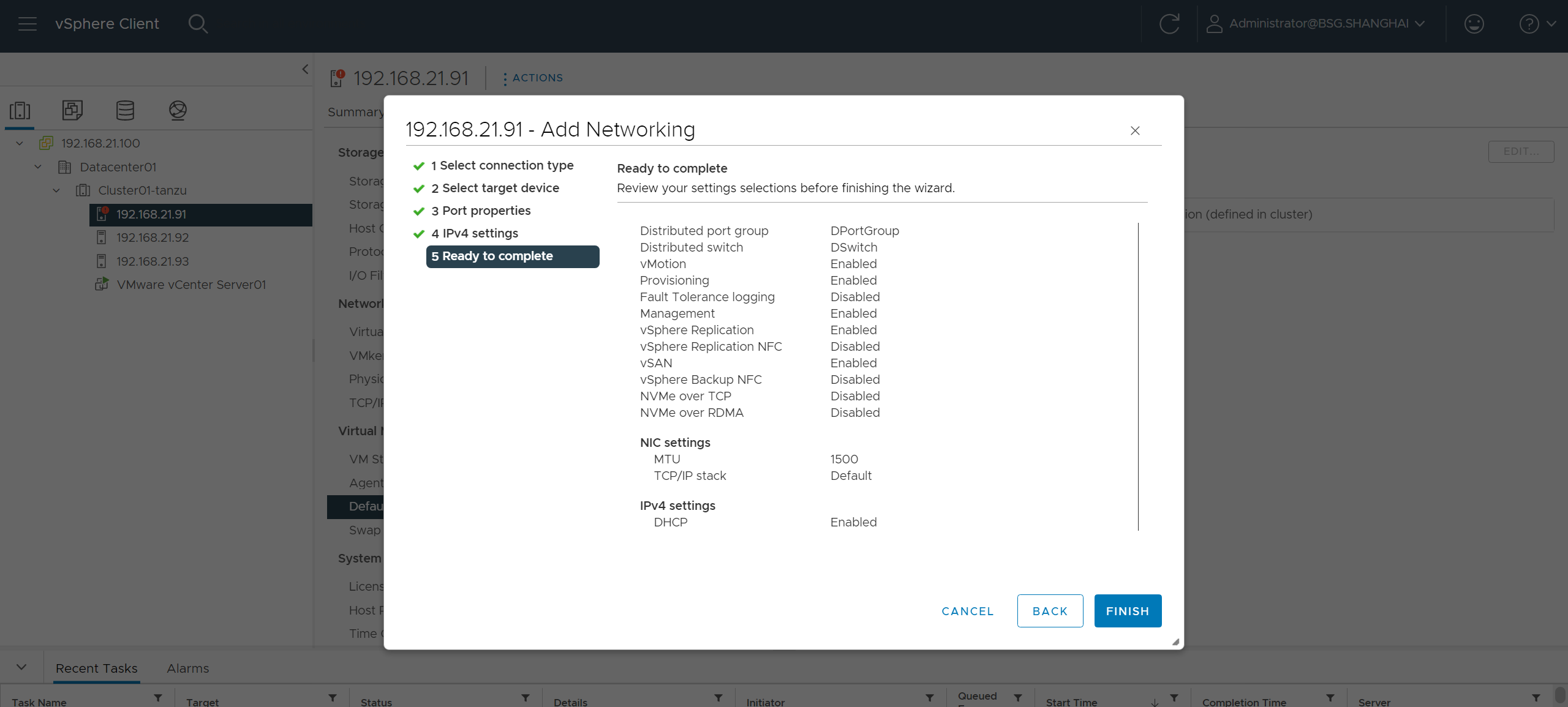Open the Administrator@BSG.SHANGHAI user dropdown
This screenshot has width=1568, height=707.
point(1316,24)
